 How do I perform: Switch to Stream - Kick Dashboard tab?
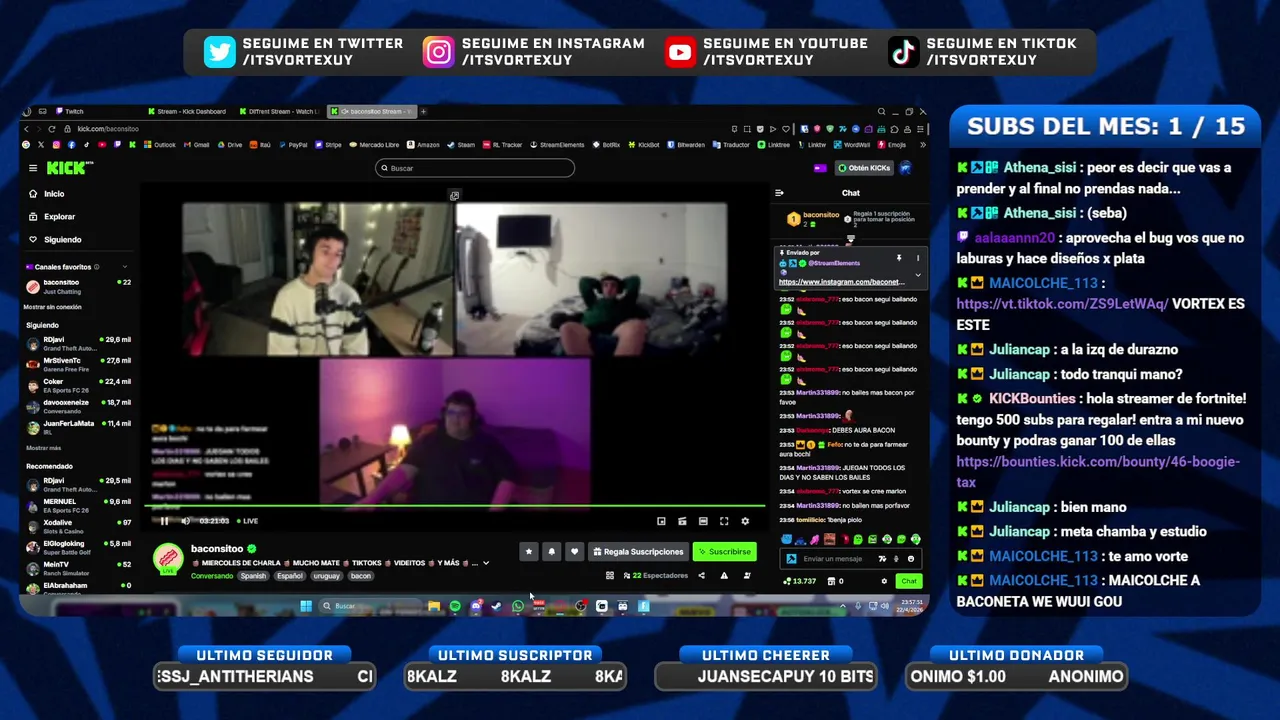[x=186, y=111]
